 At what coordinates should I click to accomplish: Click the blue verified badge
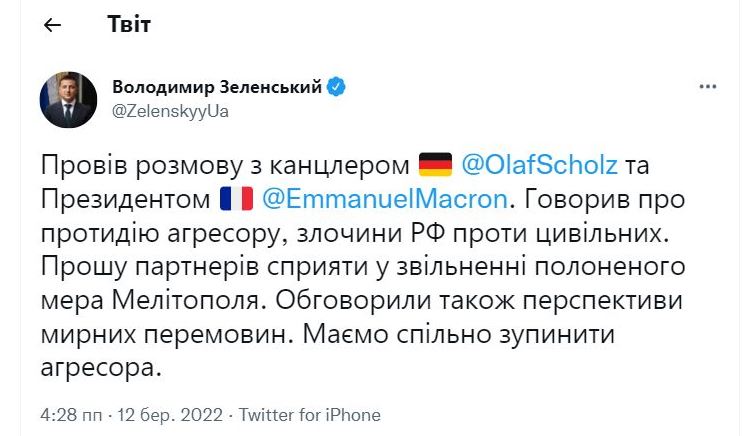pyautogui.click(x=337, y=88)
